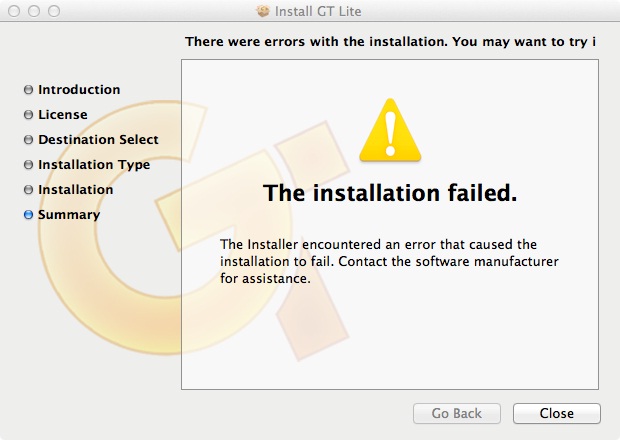The height and width of the screenshot is (440, 620).
Task: Select the Destination Select step label
Action: tap(98, 140)
